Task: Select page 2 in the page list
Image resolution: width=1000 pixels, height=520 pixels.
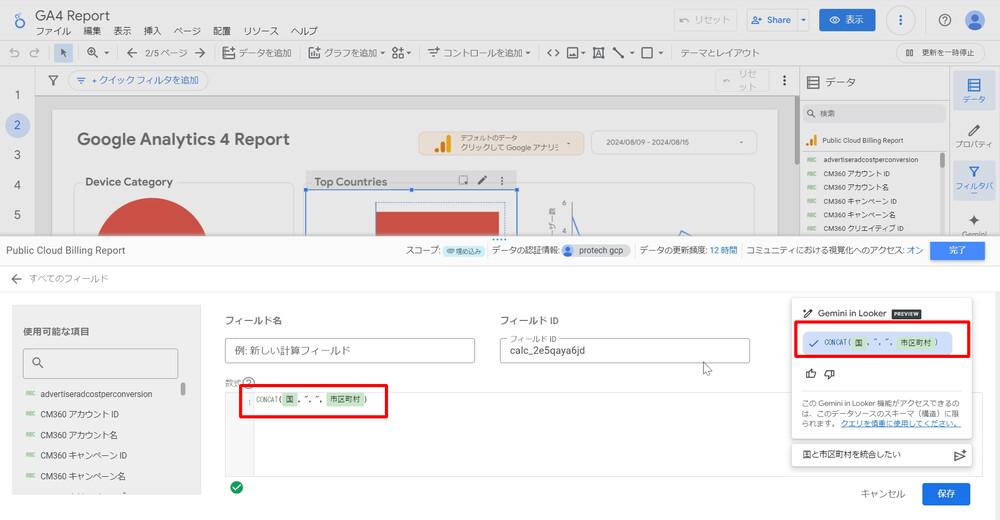Action: 16,125
